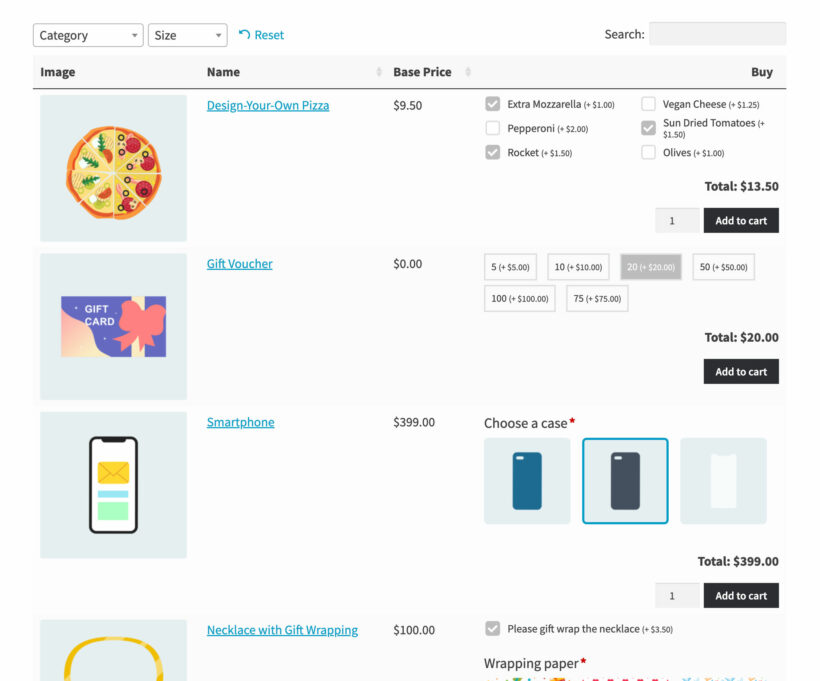Click the pizza quantity input box
820x681 pixels.
[677, 220]
